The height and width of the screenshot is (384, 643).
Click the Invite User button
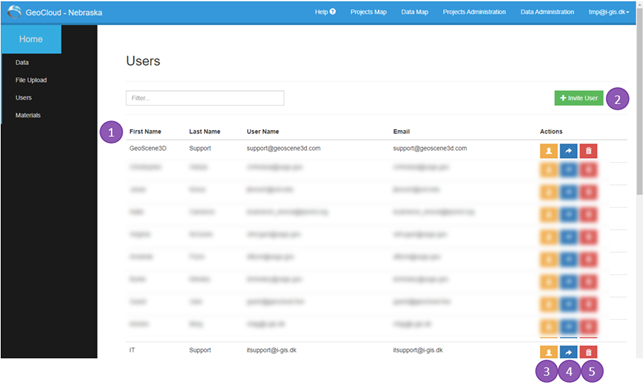(x=579, y=98)
